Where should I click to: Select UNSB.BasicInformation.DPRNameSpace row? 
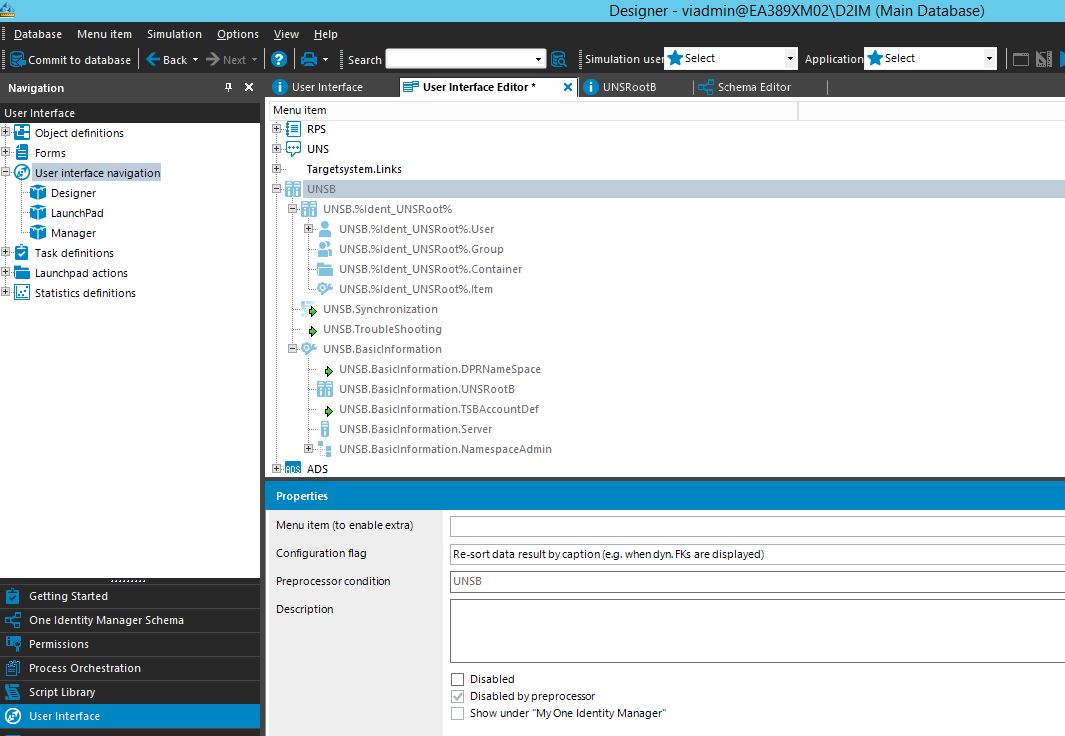pos(439,369)
